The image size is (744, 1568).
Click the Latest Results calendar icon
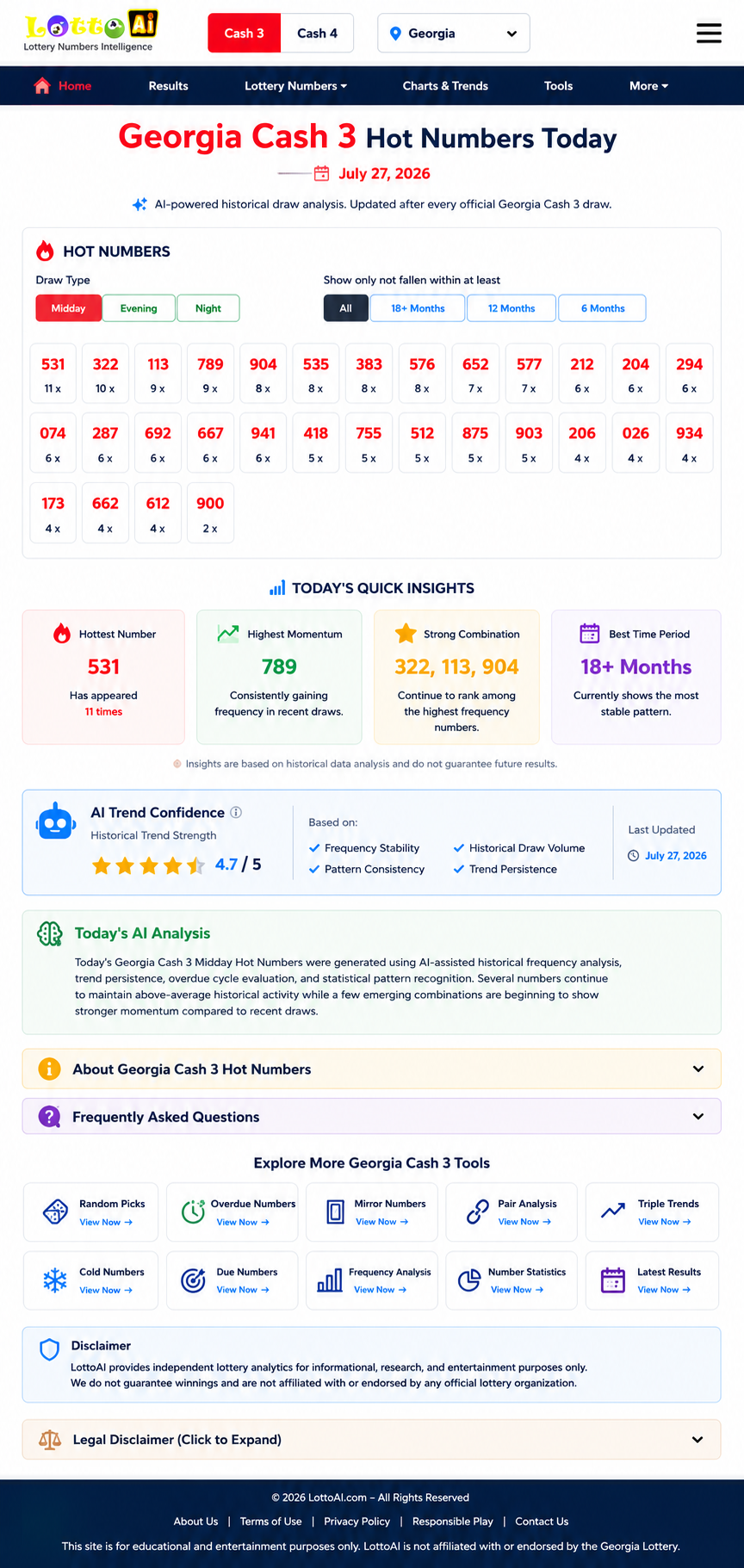pos(613,1280)
